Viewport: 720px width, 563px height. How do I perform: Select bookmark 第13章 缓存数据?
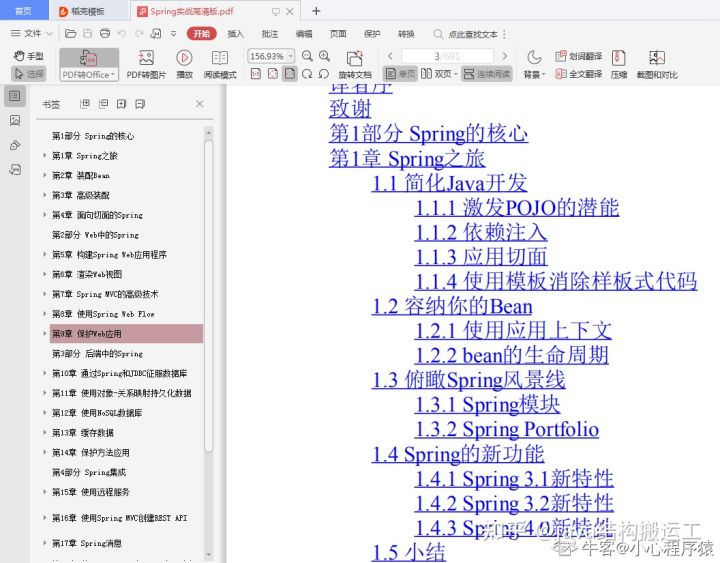click(83, 433)
